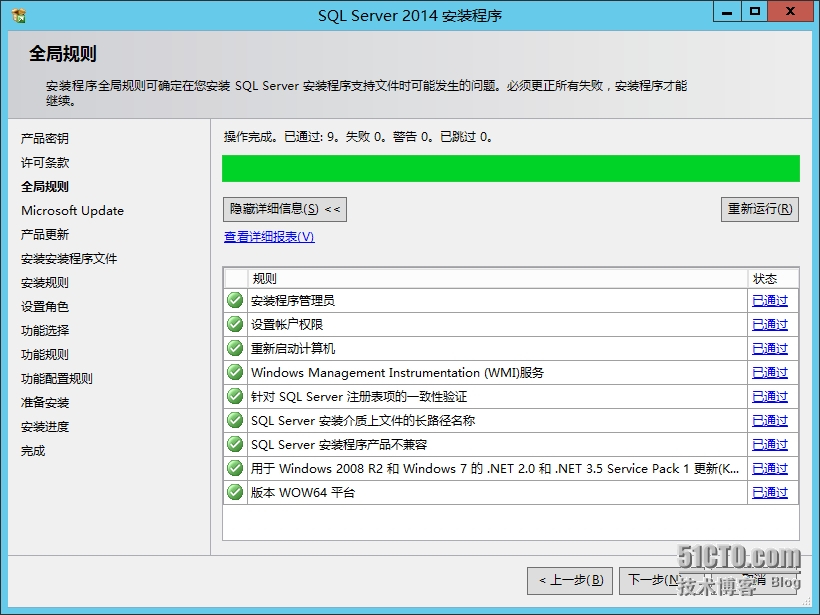The height and width of the screenshot is (615, 820).
Task: Click check icon for 安装程序产品不兼容 rule
Action: pyautogui.click(x=235, y=445)
